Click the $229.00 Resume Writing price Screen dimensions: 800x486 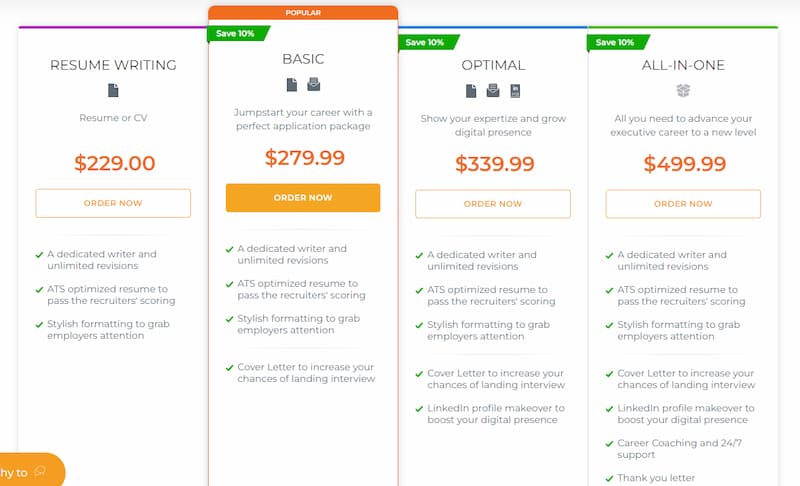114,163
